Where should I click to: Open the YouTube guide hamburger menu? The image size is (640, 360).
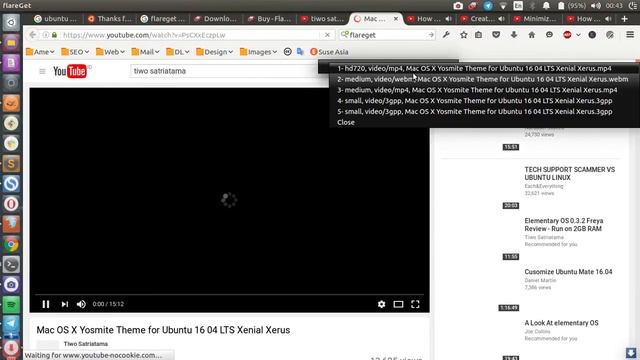[42, 71]
